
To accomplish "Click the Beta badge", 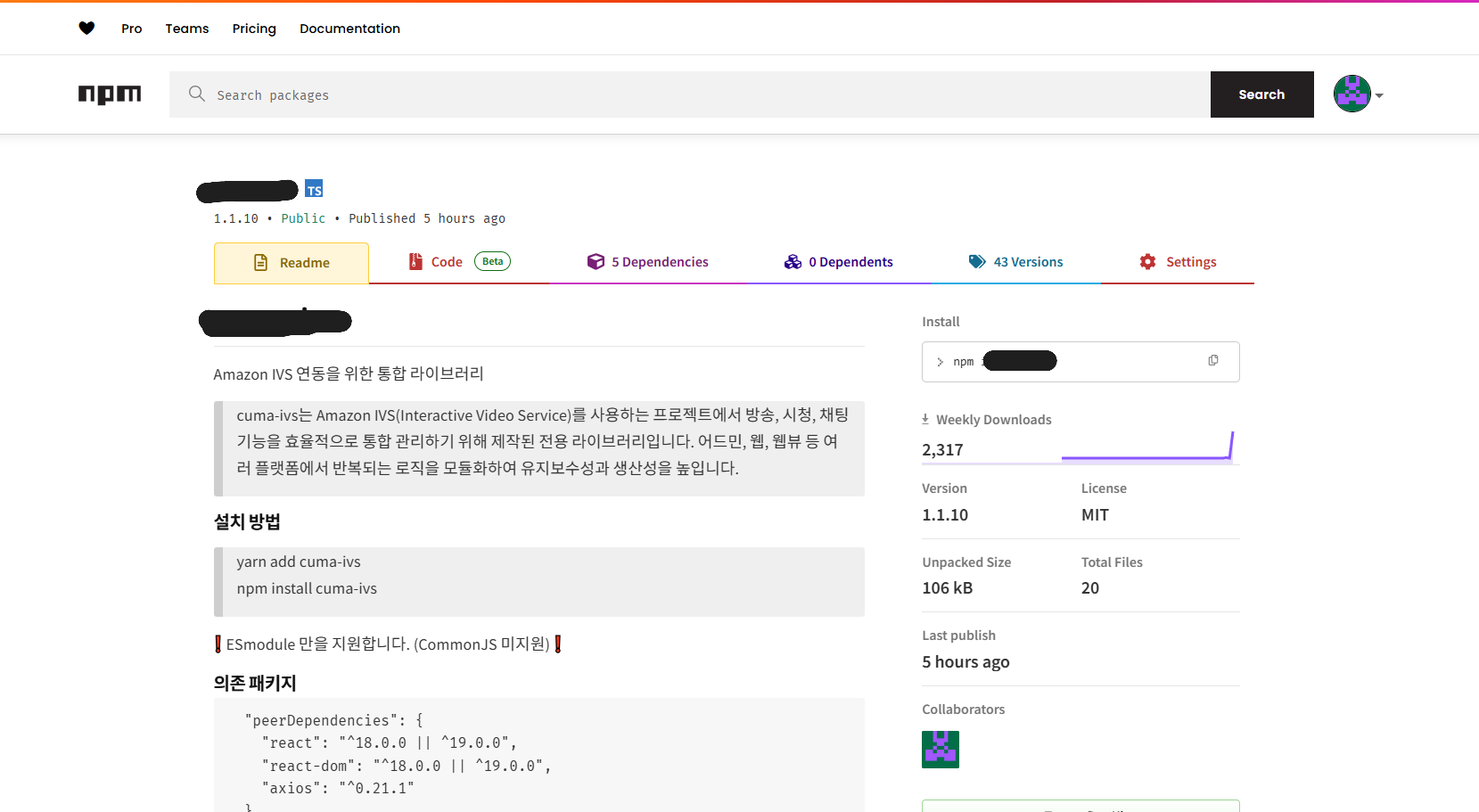I will [492, 261].
